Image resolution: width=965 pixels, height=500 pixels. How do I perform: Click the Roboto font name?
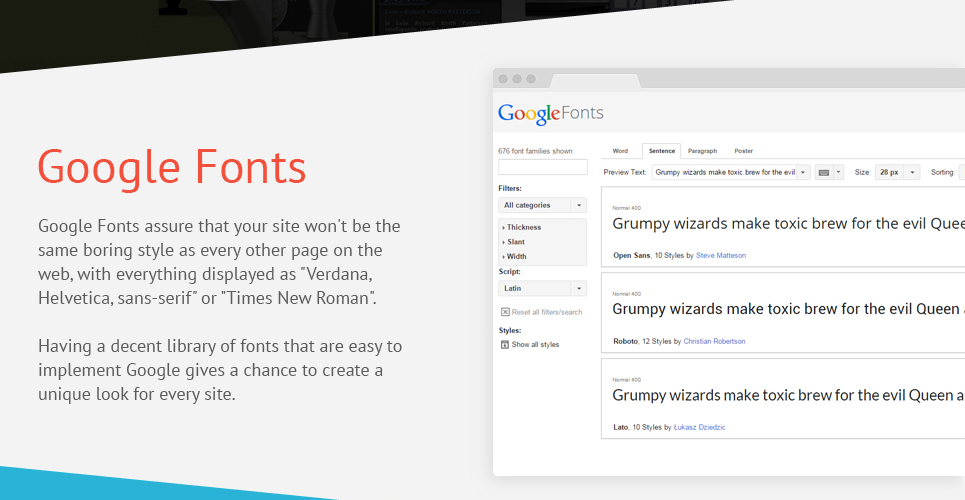point(625,341)
